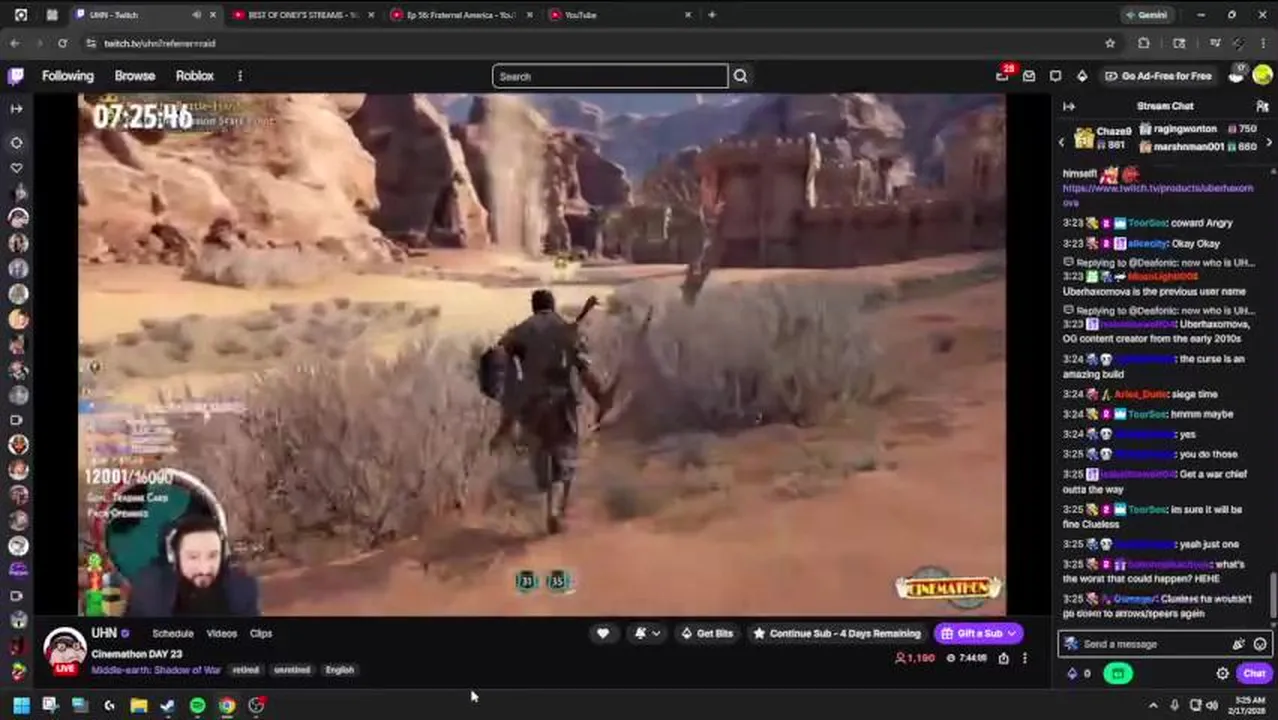1278x720 pixels.
Task: Open the navbar three-dot more menu
Action: [x=239, y=76]
